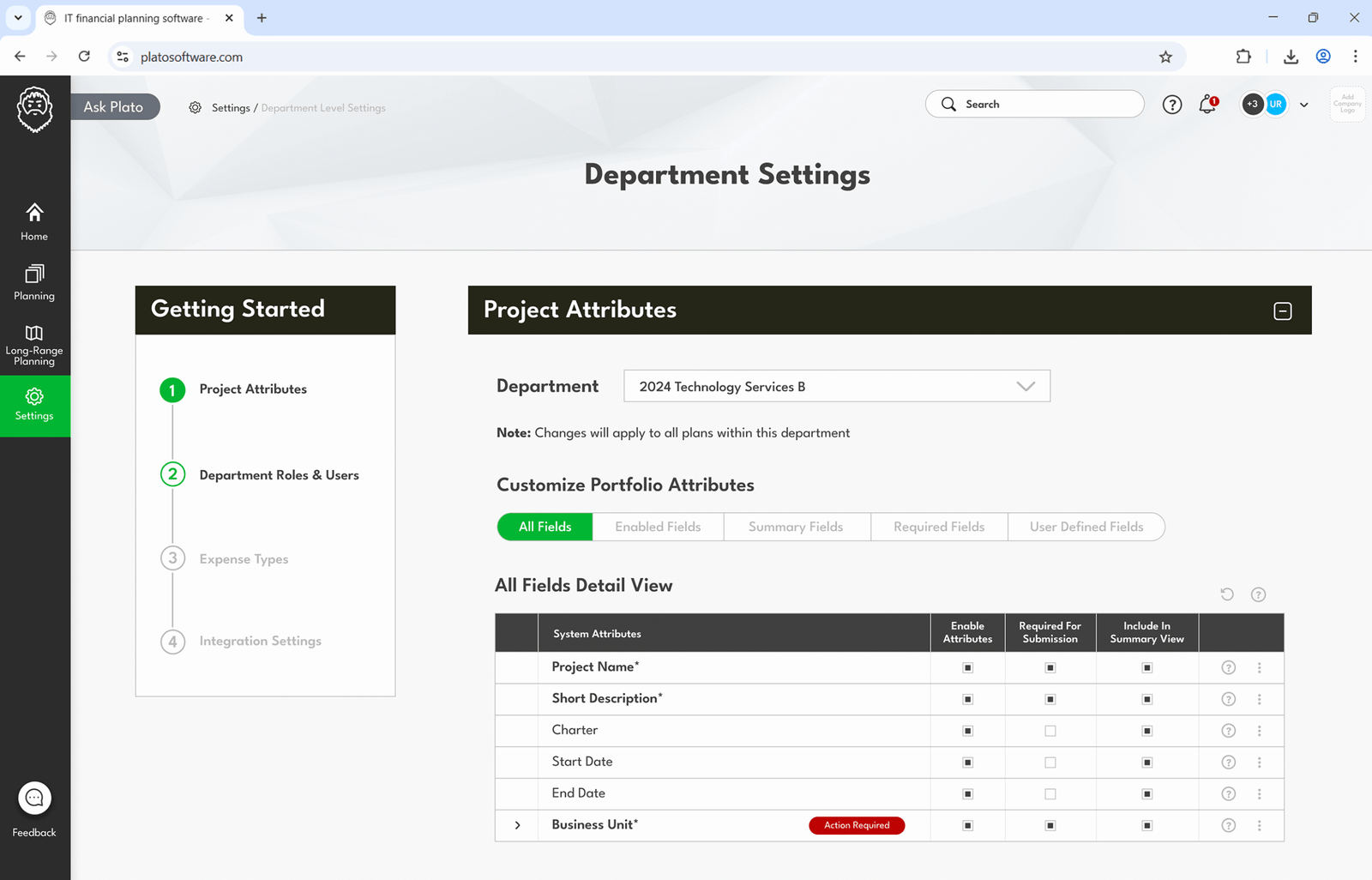The image size is (1372, 880).
Task: Open more options for Business Unit row
Action: [1259, 825]
